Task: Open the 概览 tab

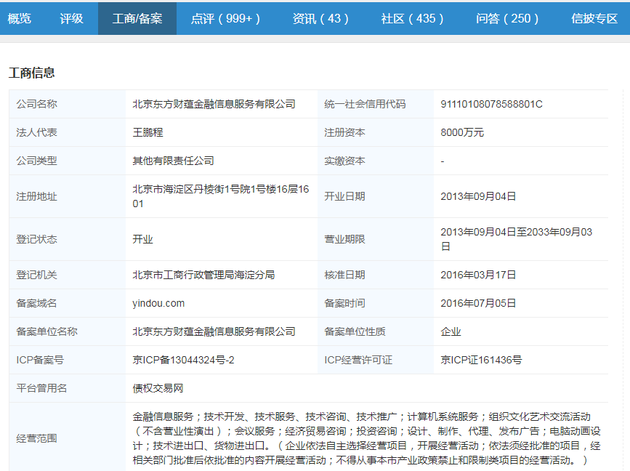Action: [19, 18]
